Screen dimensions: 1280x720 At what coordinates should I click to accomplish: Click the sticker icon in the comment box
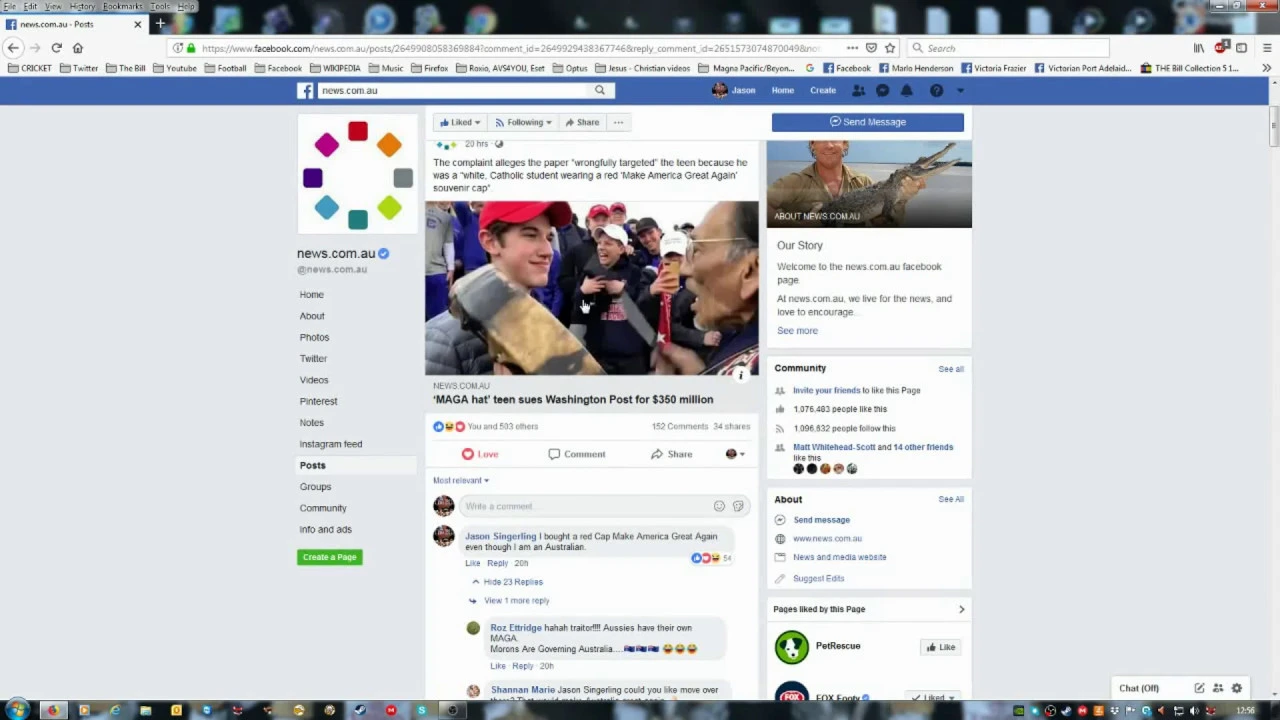click(x=738, y=506)
